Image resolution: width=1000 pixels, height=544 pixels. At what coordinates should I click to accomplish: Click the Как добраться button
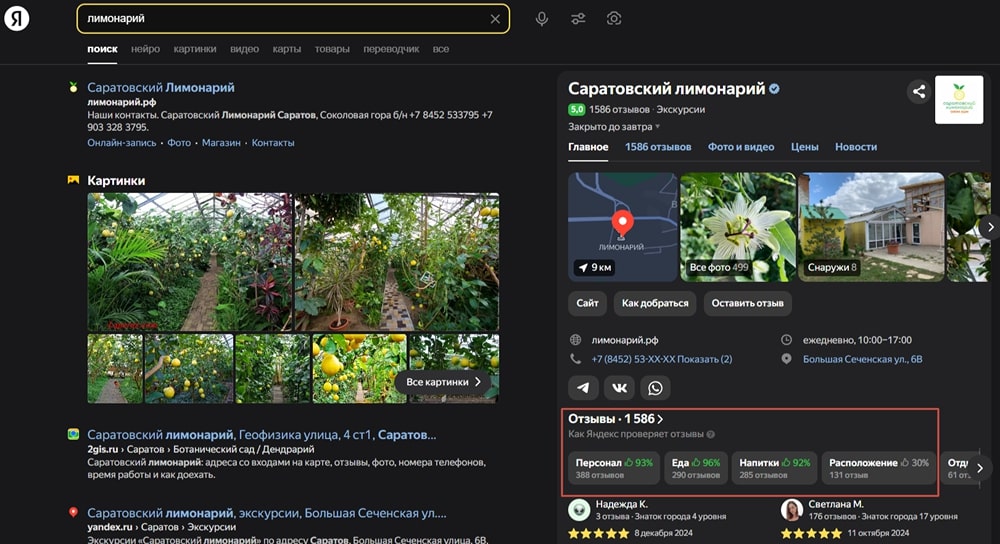click(x=655, y=303)
